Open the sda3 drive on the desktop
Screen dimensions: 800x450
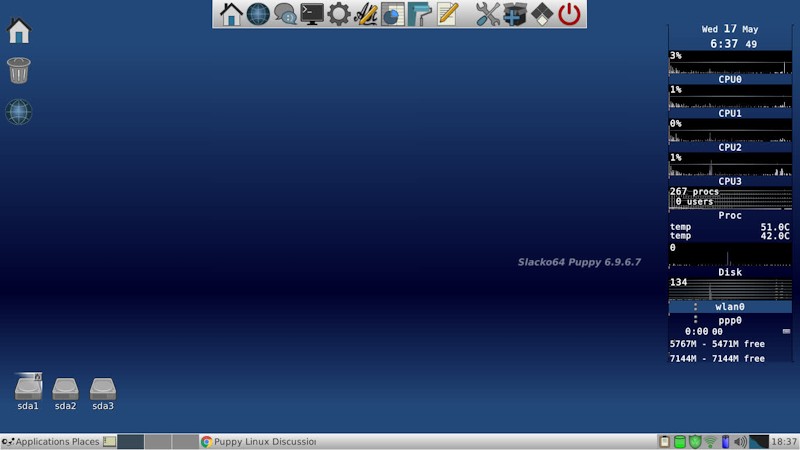point(103,391)
